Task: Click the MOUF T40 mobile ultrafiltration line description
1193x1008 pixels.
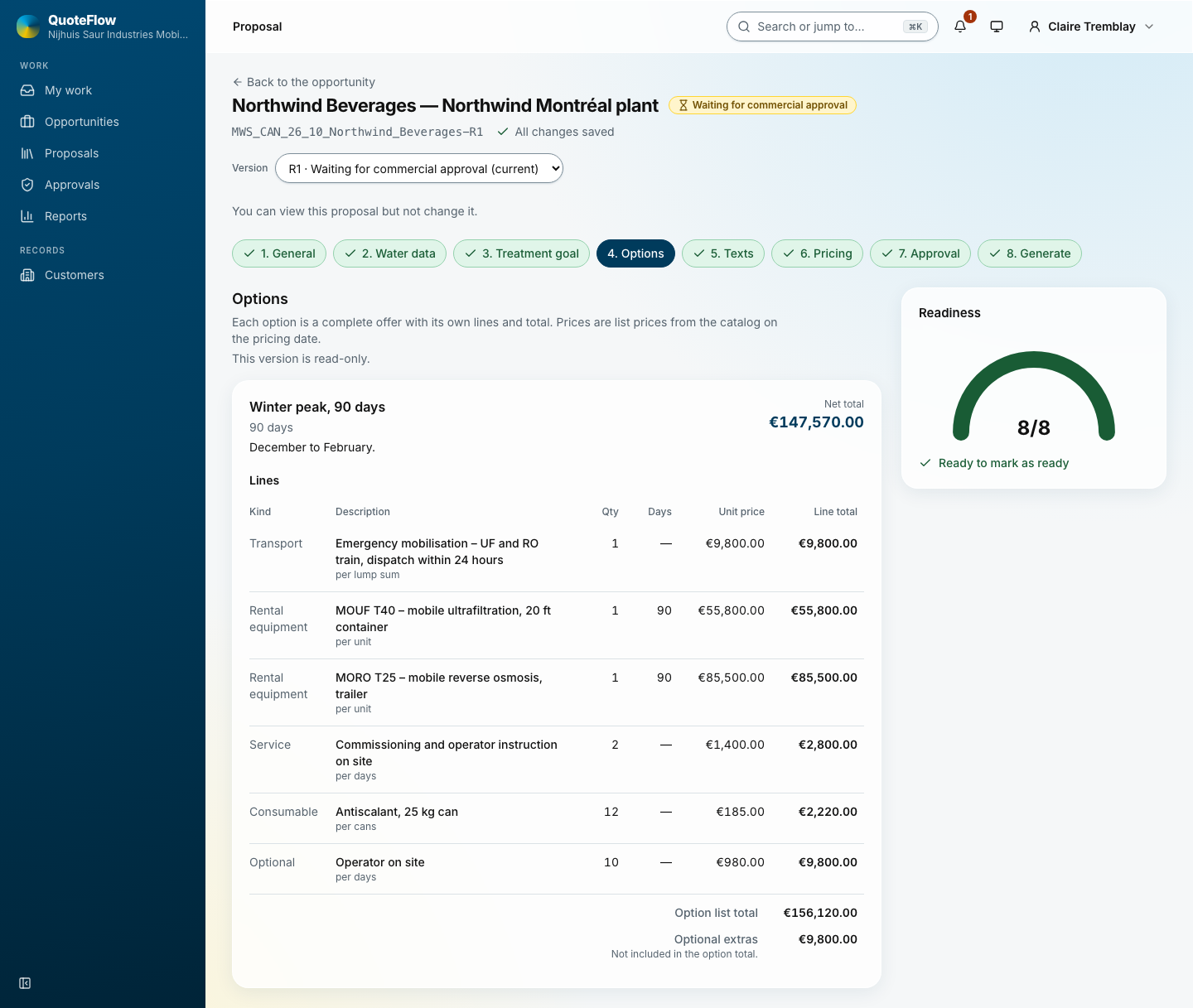Action: (443, 619)
